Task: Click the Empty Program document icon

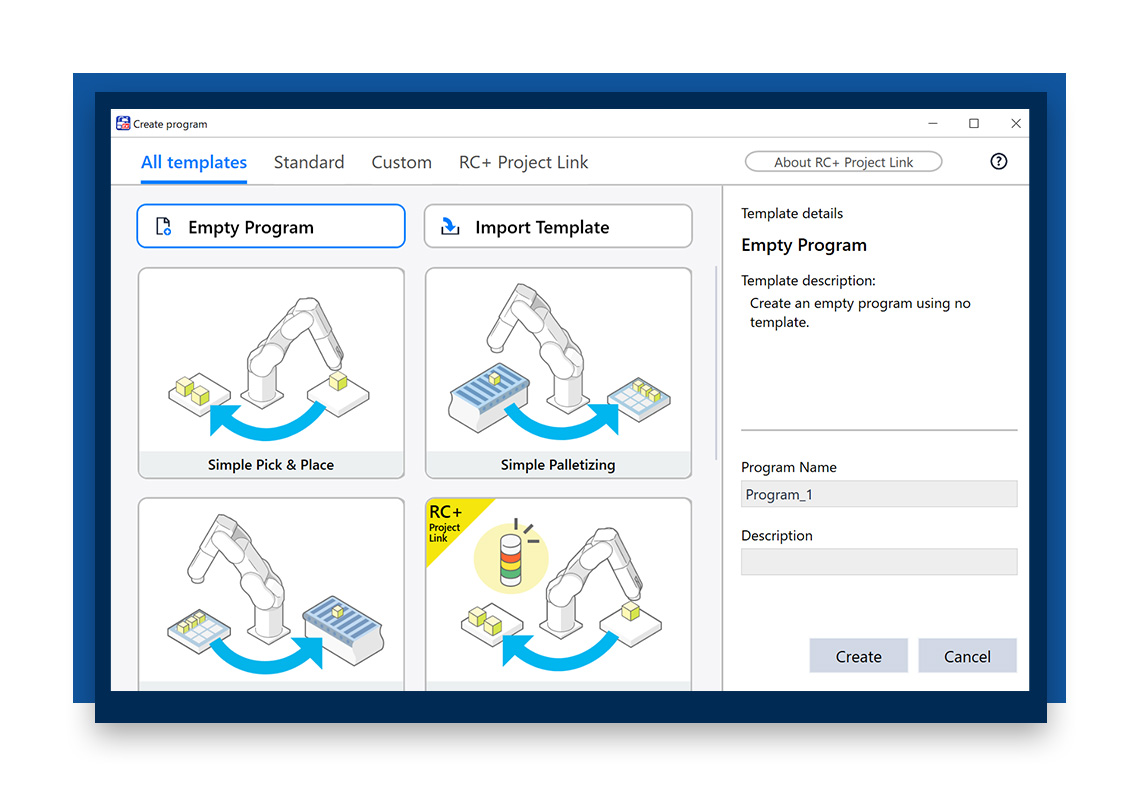Action: [x=163, y=226]
